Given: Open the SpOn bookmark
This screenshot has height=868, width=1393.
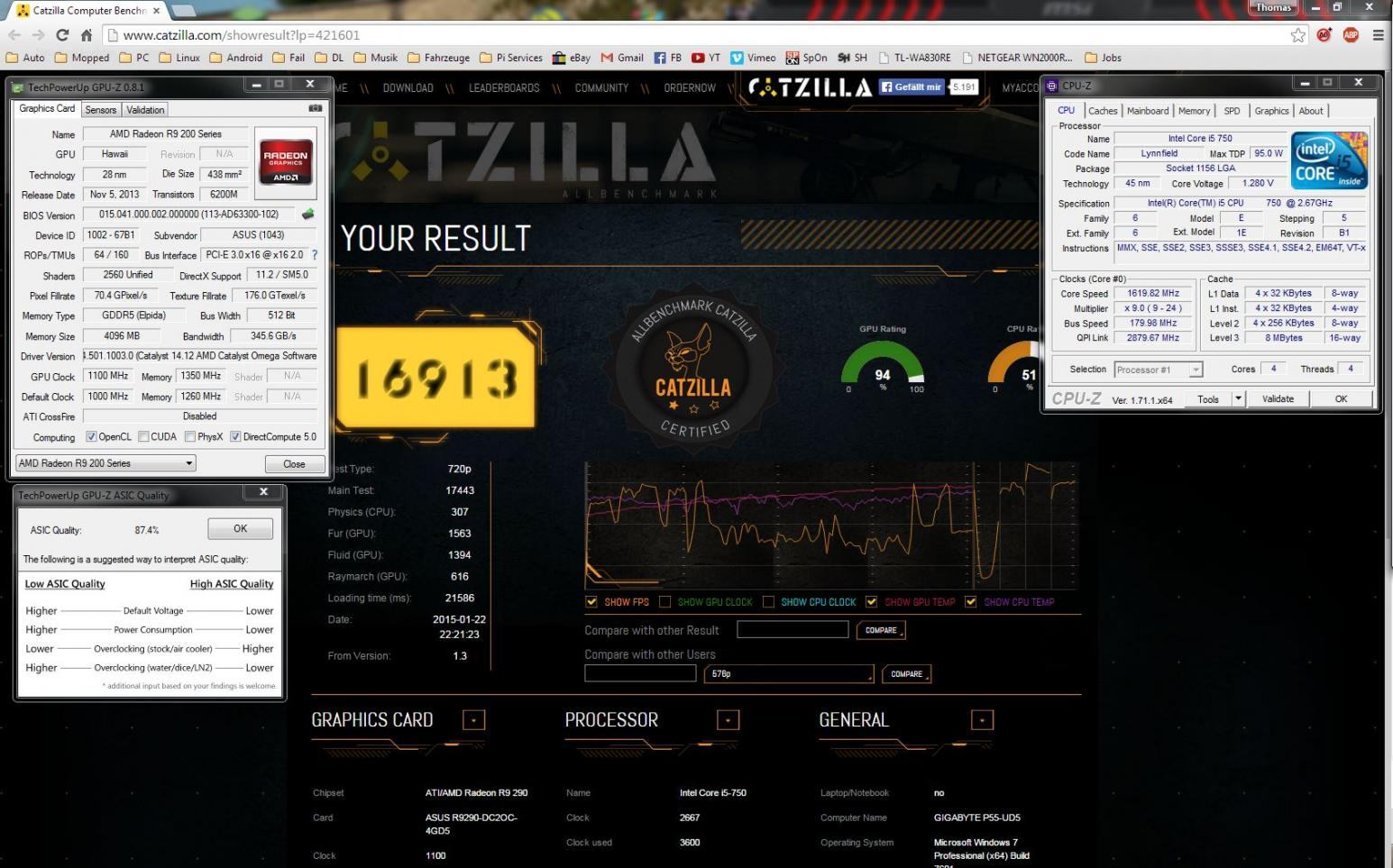Looking at the screenshot, I should point(806,58).
